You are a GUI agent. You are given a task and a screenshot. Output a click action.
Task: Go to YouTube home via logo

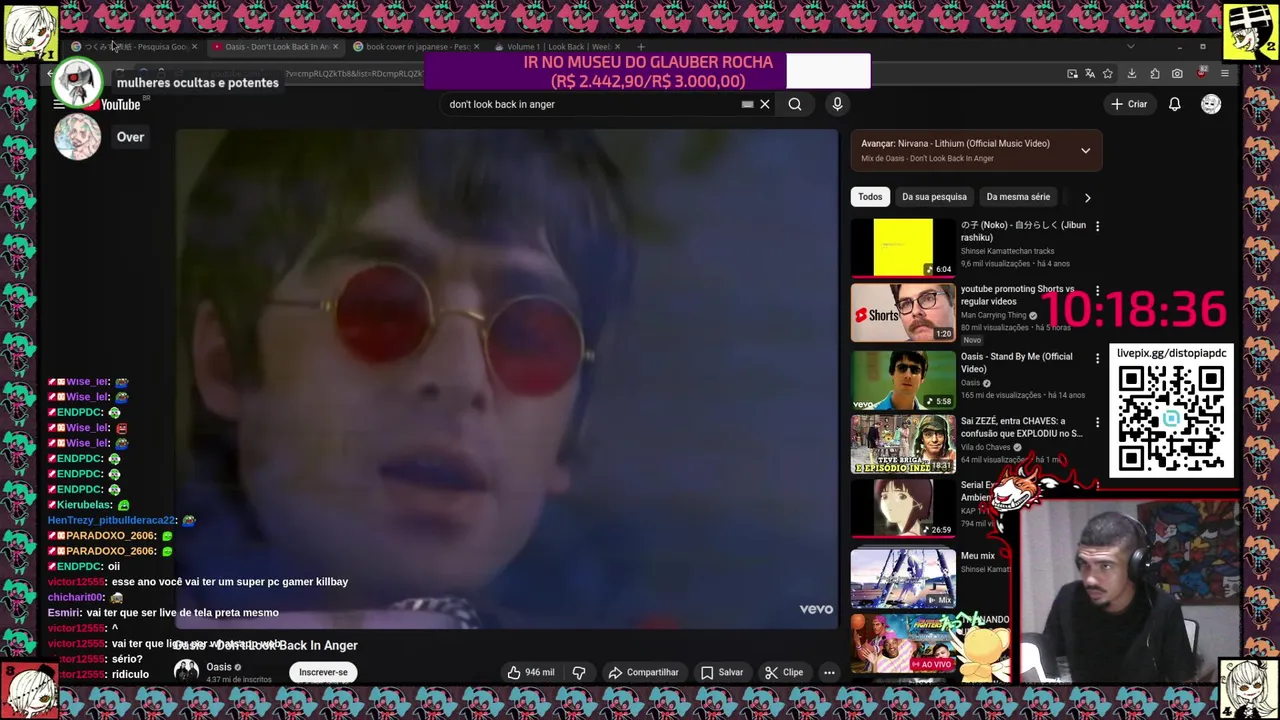(x=112, y=104)
